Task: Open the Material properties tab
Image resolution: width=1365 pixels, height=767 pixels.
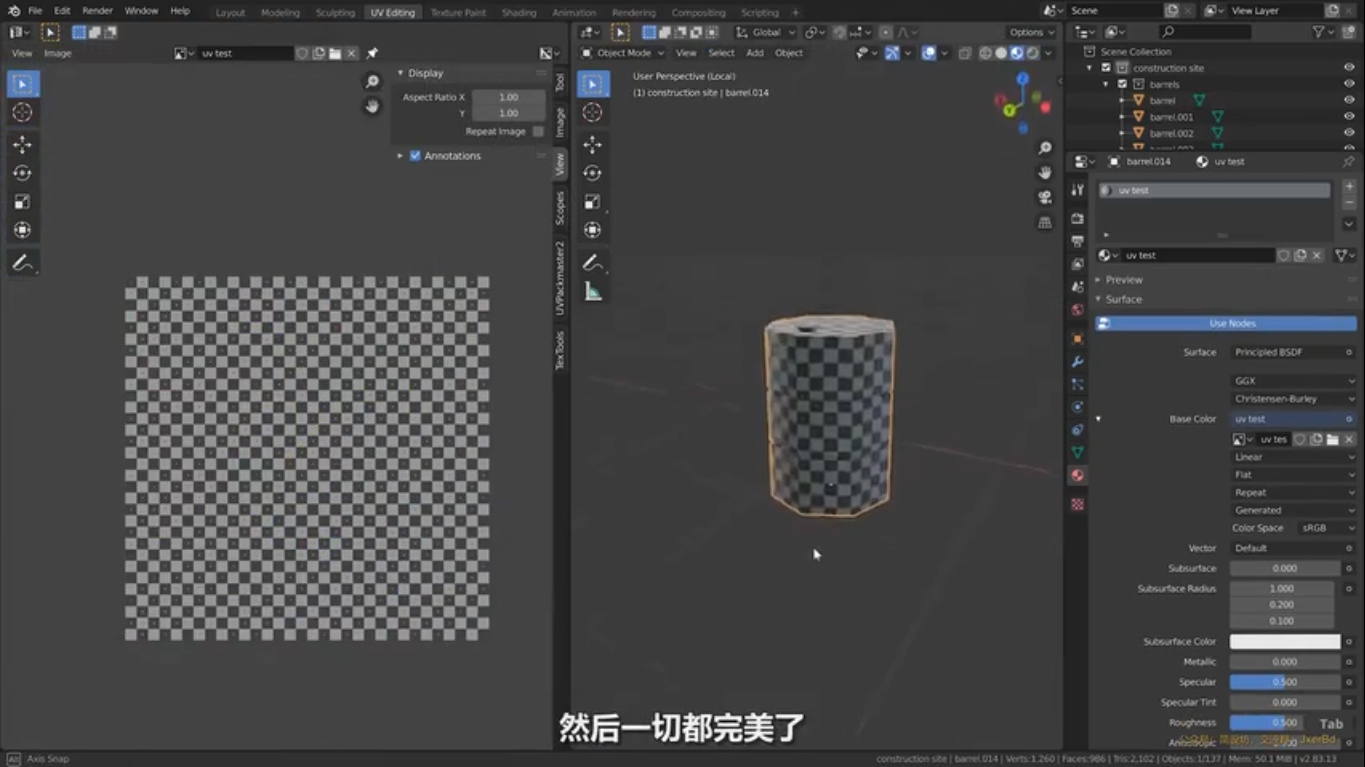Action: click(x=1077, y=475)
